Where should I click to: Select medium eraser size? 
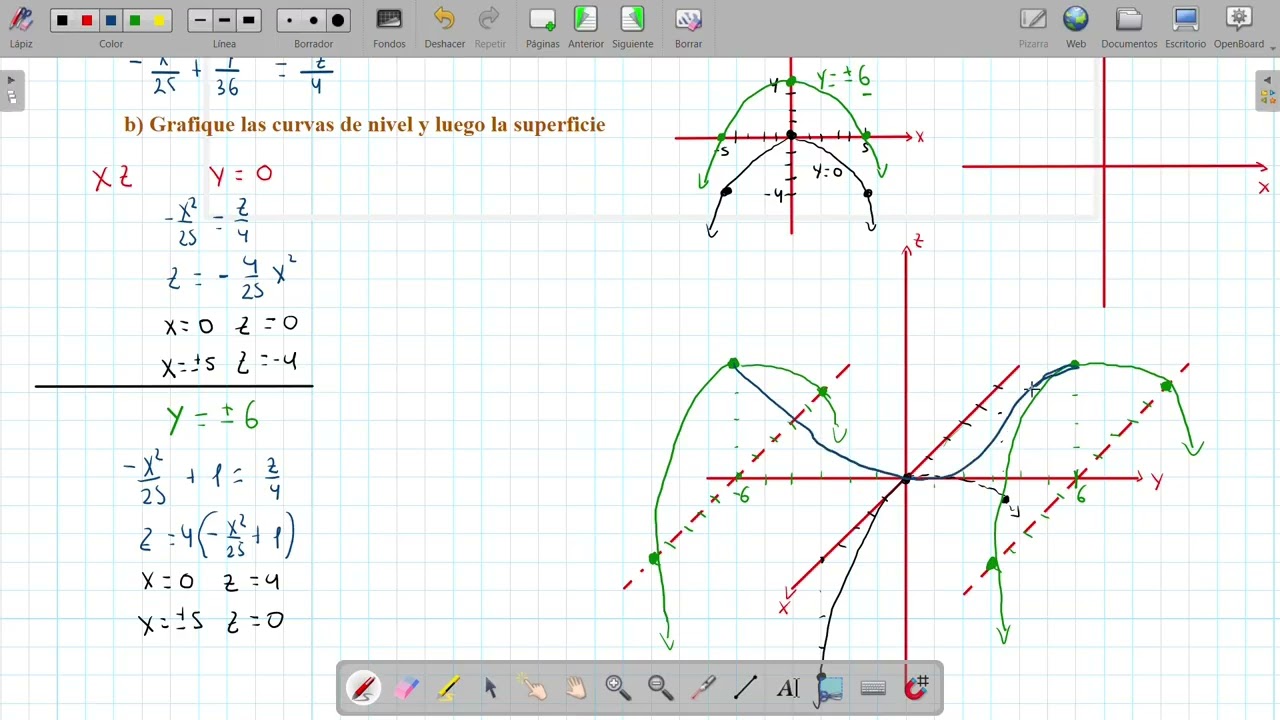pyautogui.click(x=314, y=20)
